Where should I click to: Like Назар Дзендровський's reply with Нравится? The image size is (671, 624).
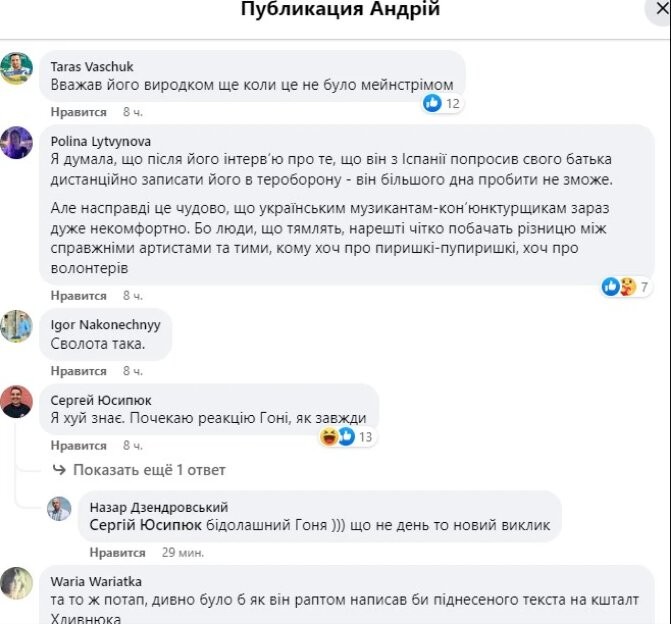pyautogui.click(x=117, y=552)
